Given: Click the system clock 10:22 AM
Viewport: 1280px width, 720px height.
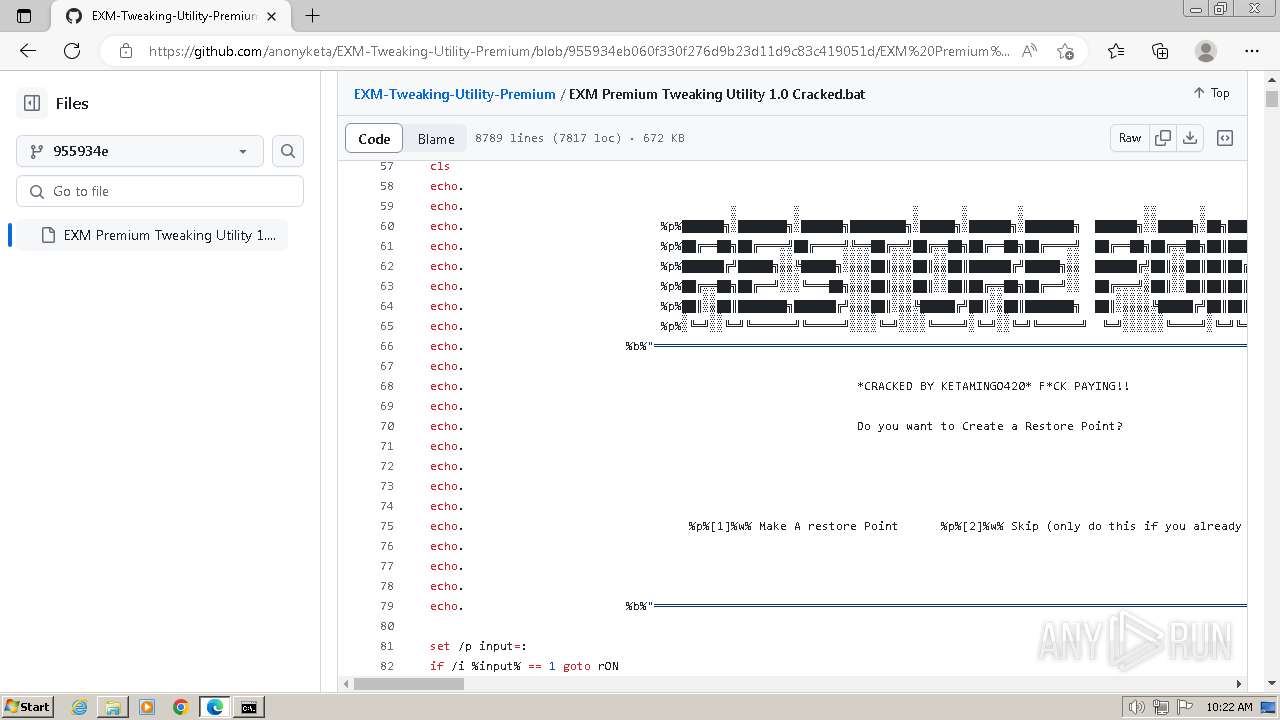Looking at the screenshot, I should [1229, 707].
